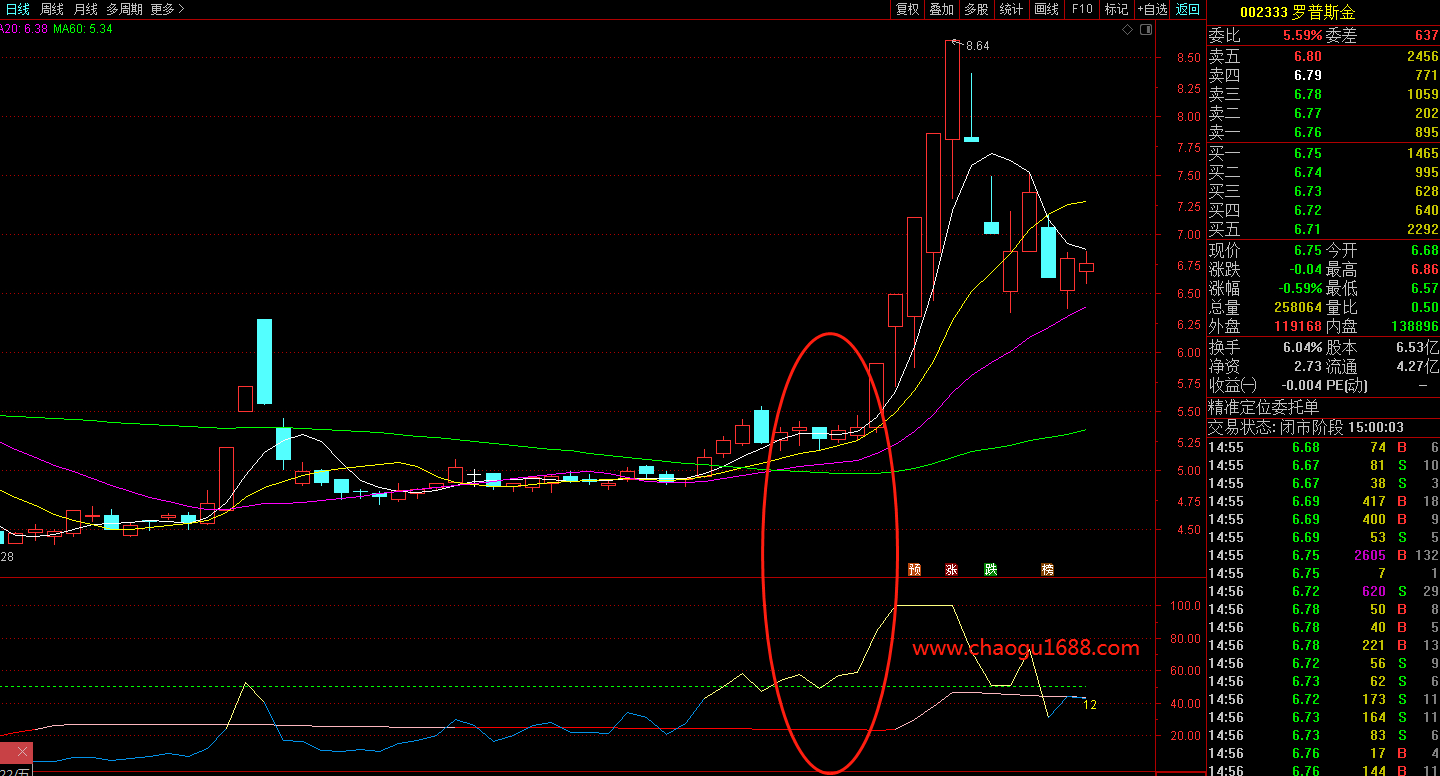Click the 买一 price 6.75

click(1307, 153)
